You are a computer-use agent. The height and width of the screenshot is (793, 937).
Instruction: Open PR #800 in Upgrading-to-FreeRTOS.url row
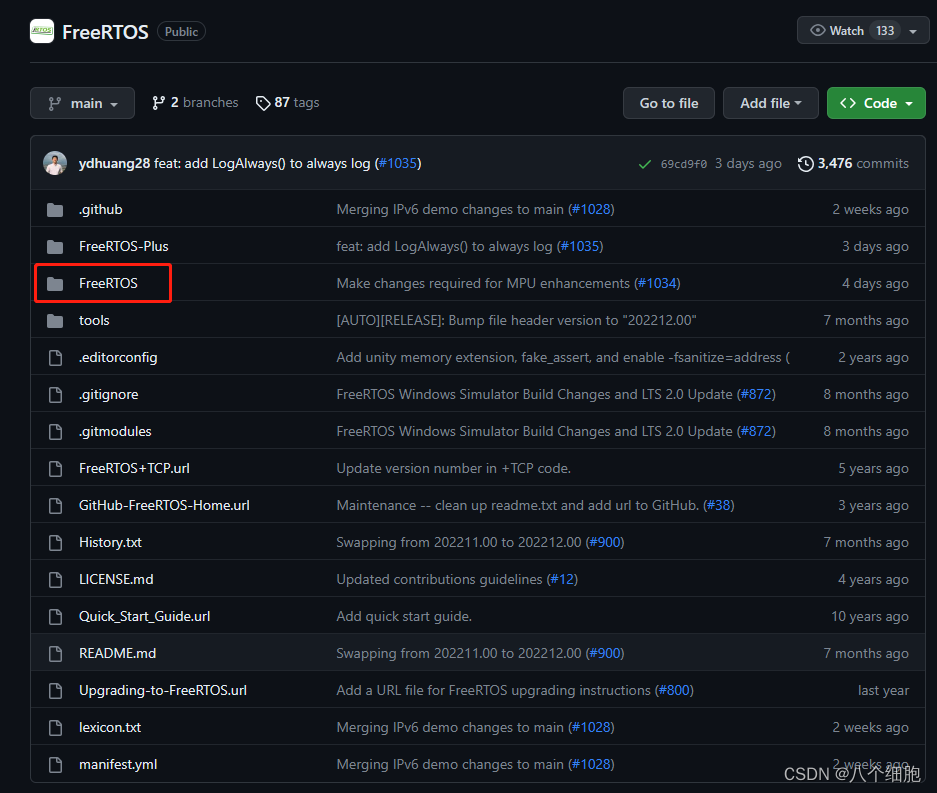[x=674, y=691]
